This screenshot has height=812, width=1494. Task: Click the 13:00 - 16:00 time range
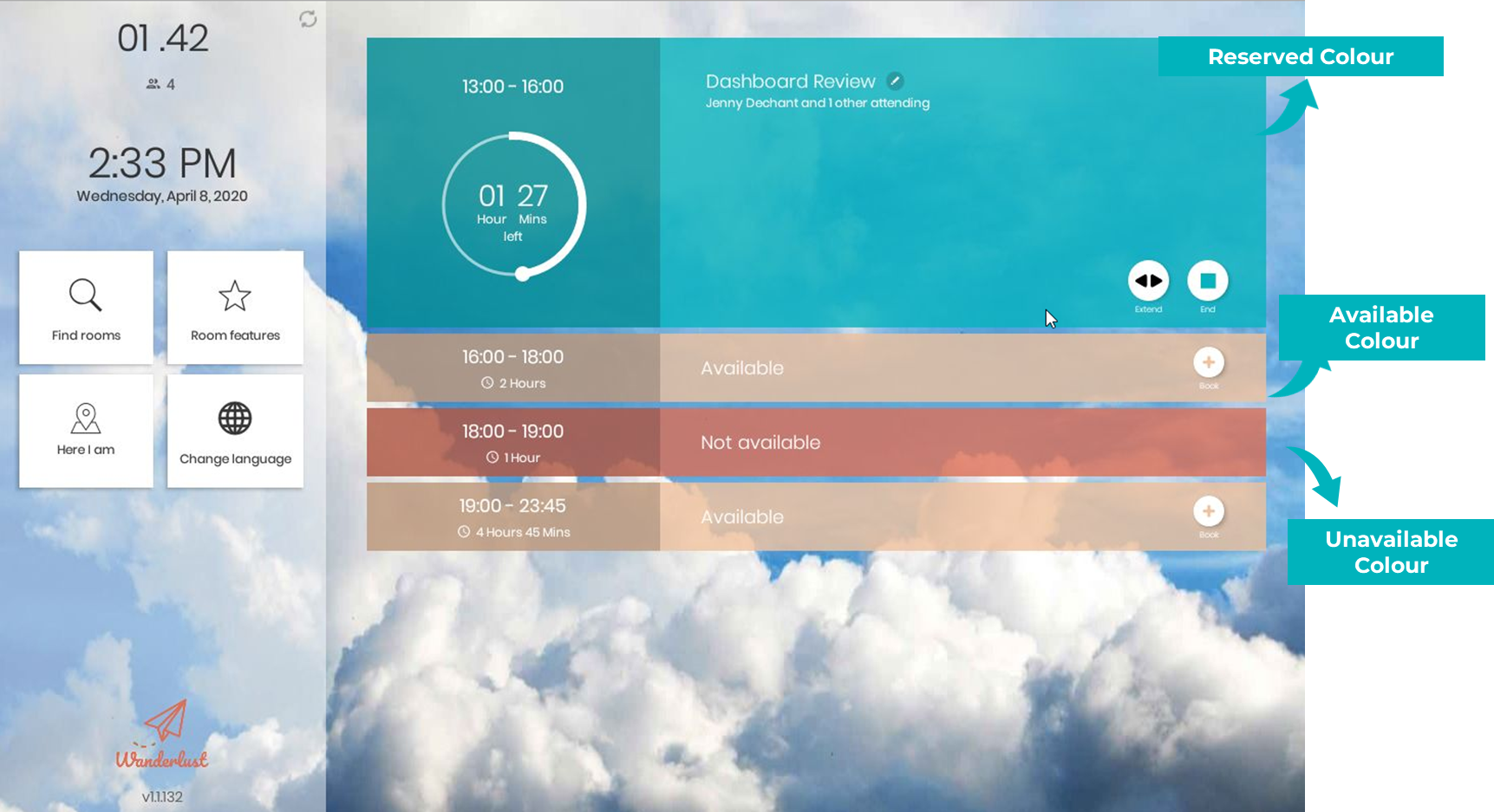pos(512,87)
